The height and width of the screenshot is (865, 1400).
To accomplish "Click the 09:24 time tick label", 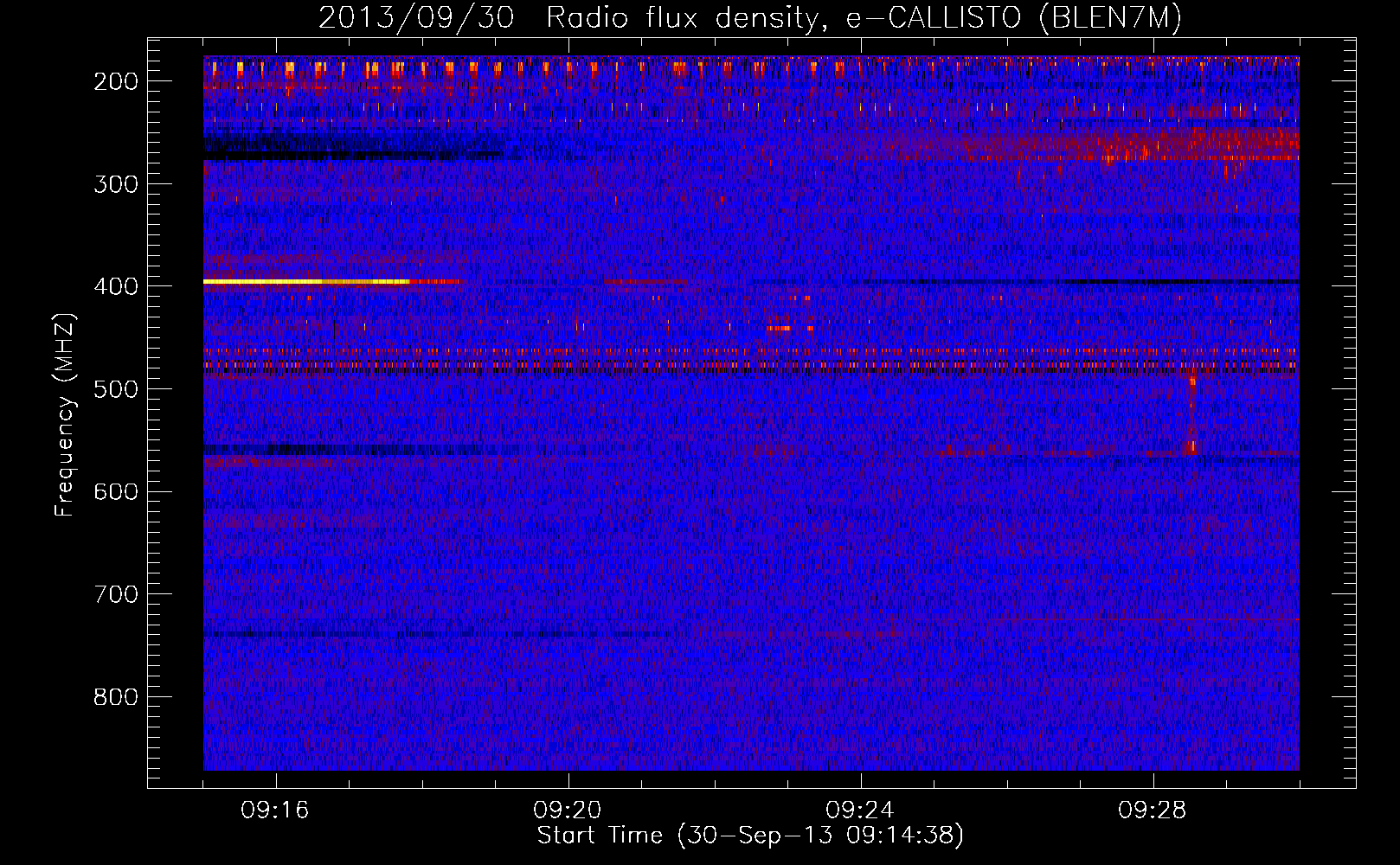I will click(x=860, y=811).
